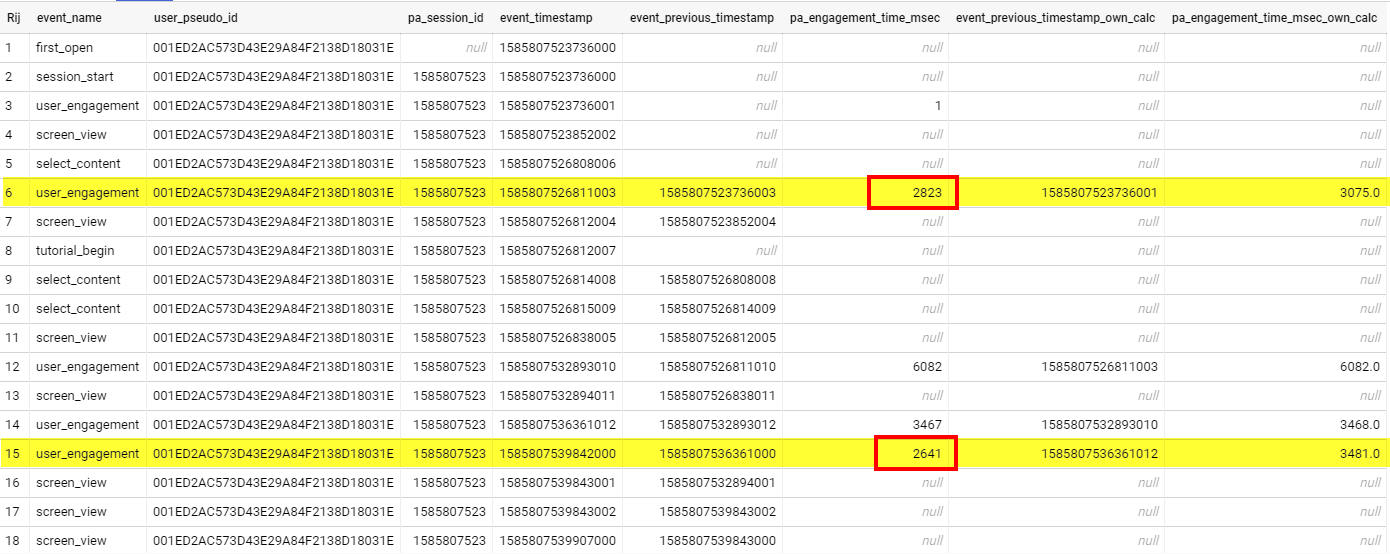Click user_engagement in row 14
The height and width of the screenshot is (554, 1390).
click(x=88, y=425)
